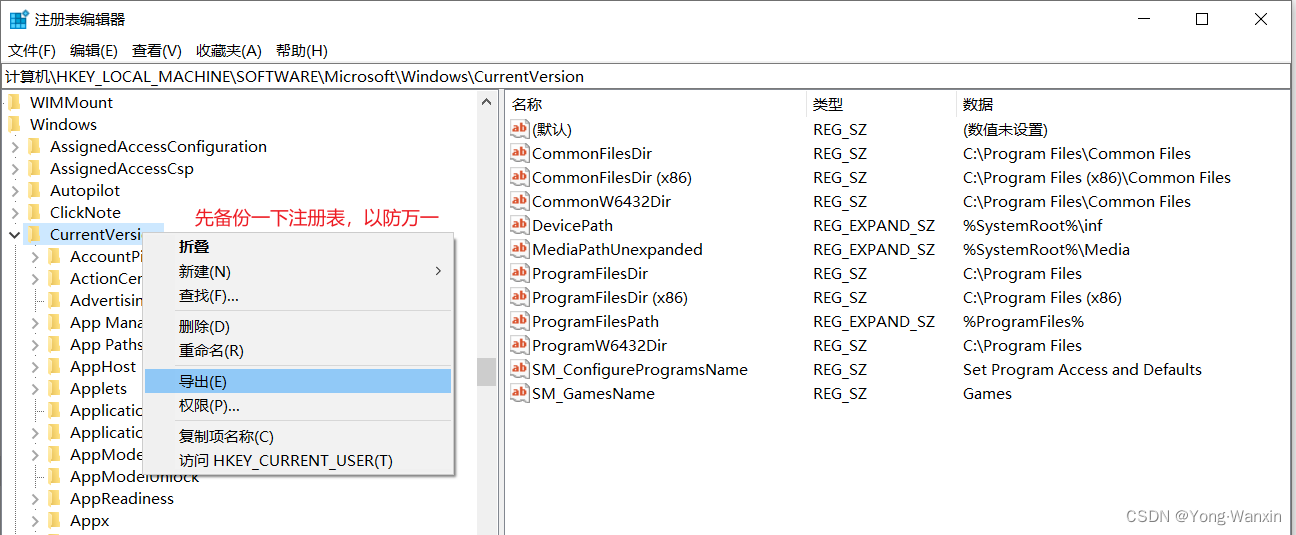
Task: Expand the Autopilot key arrow
Action: coord(15,191)
